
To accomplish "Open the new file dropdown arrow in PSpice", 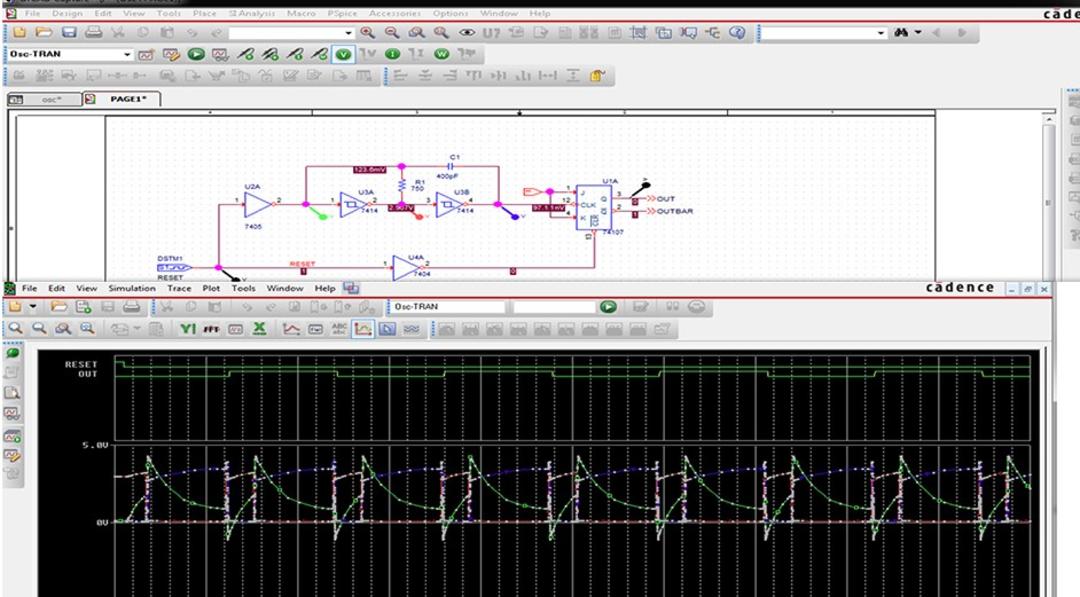I will (32, 306).
